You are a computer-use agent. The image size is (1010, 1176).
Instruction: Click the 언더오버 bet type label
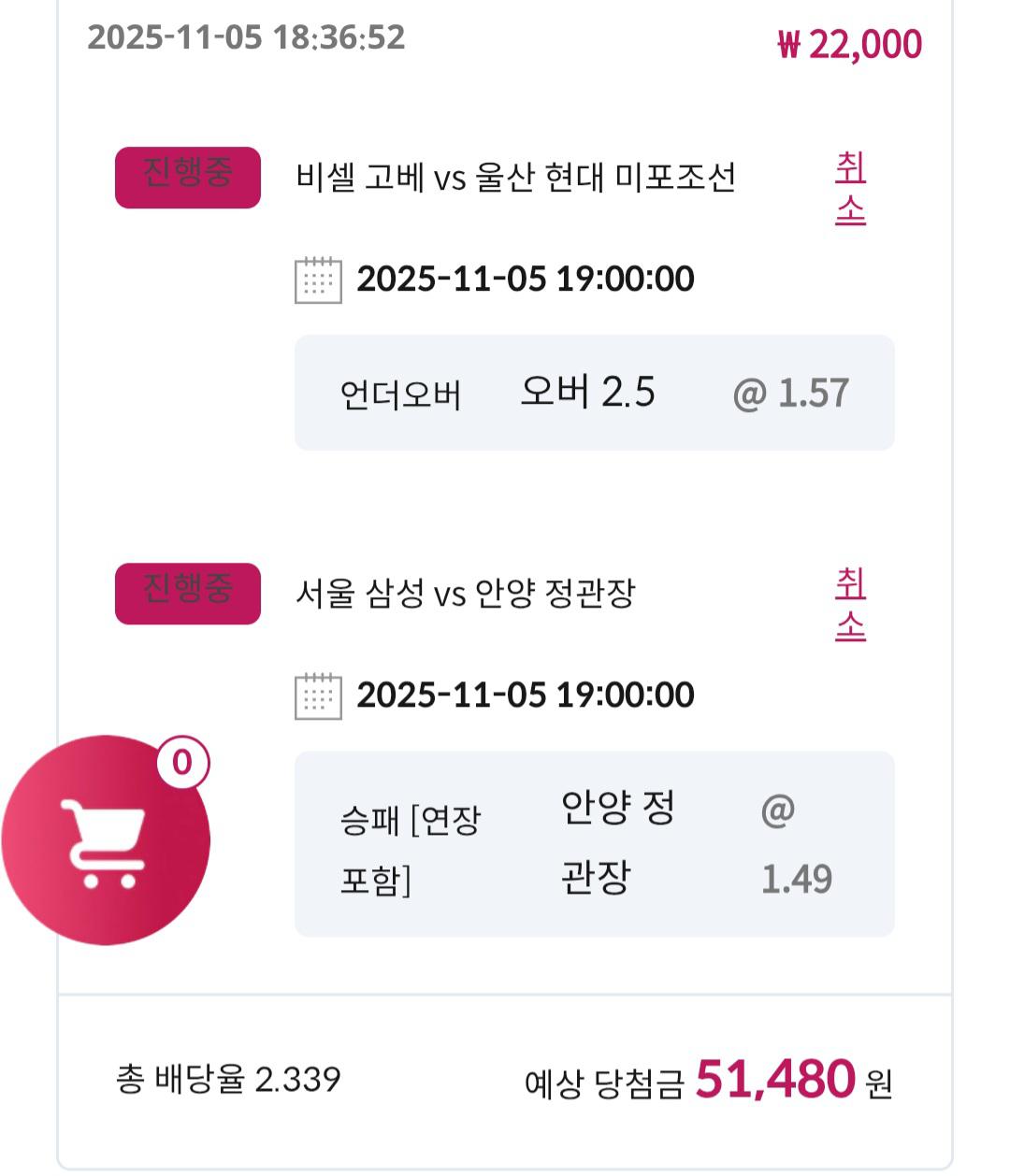click(400, 395)
